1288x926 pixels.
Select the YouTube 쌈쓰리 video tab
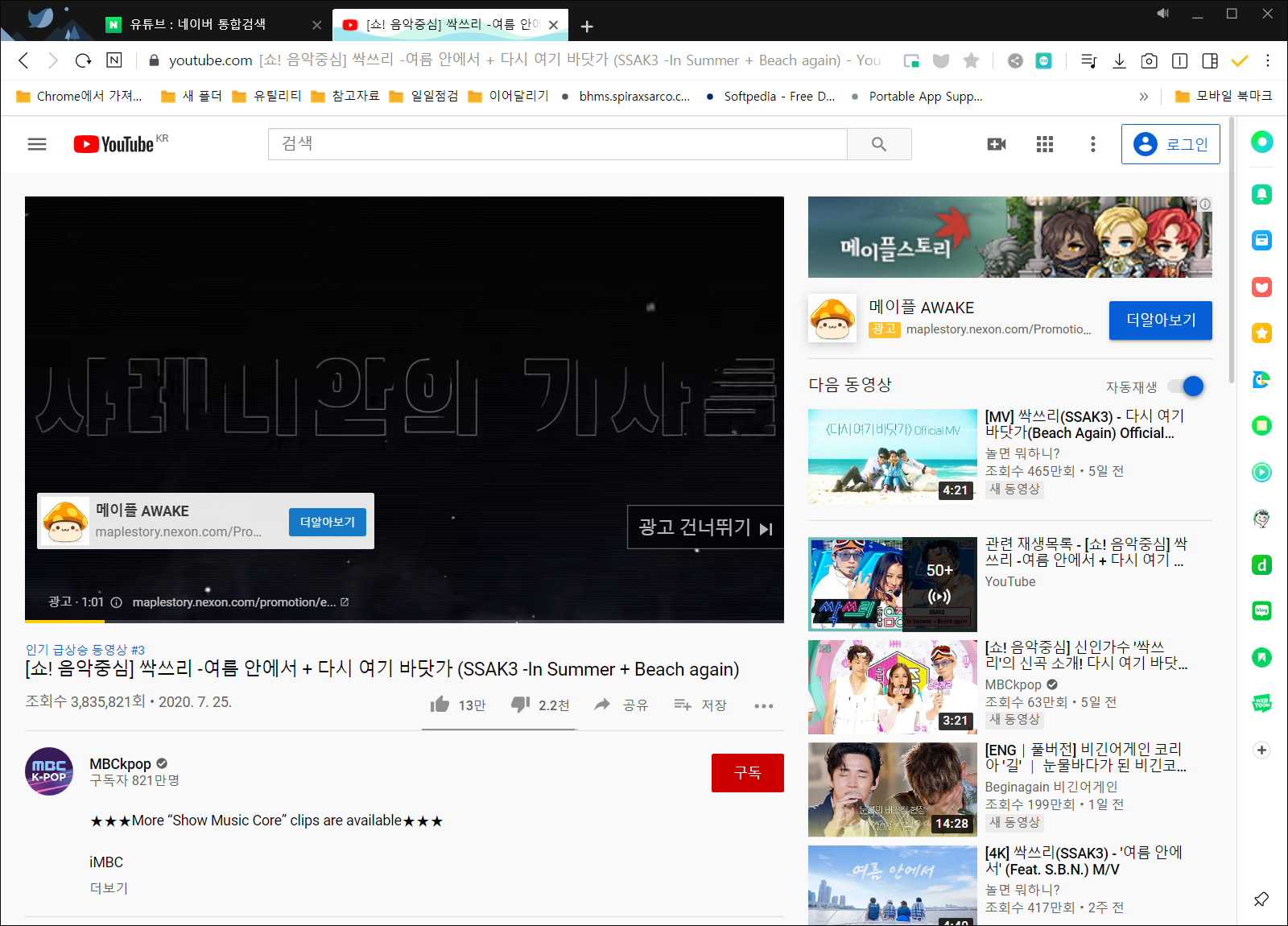451,25
